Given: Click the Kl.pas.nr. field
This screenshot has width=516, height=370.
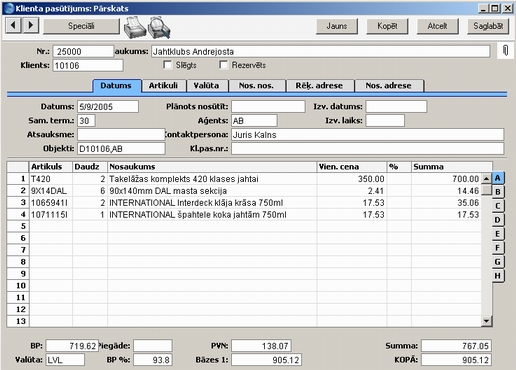Looking at the screenshot, I should [368, 149].
